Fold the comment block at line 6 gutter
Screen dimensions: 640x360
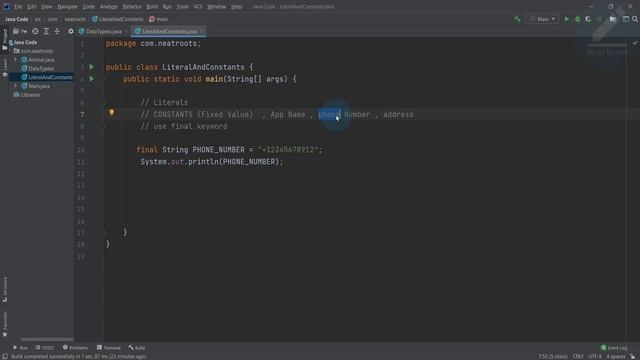pos(103,102)
